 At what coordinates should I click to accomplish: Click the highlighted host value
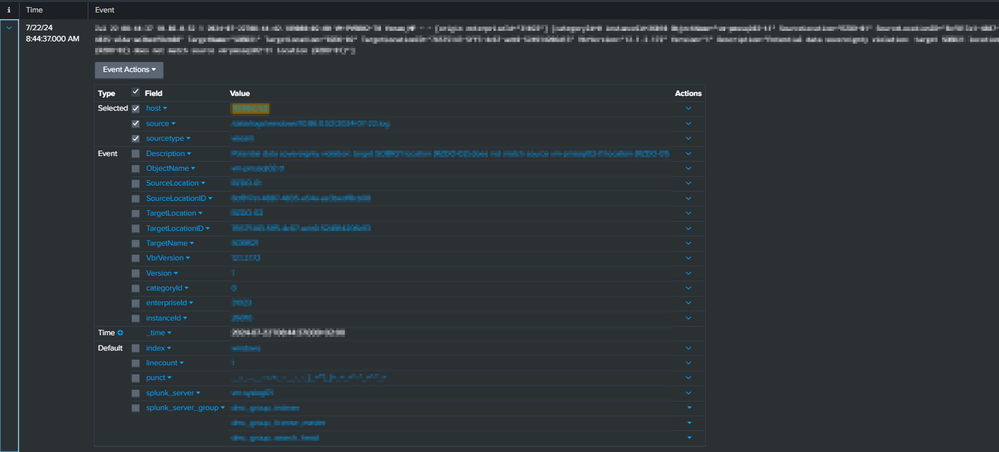(x=250, y=108)
